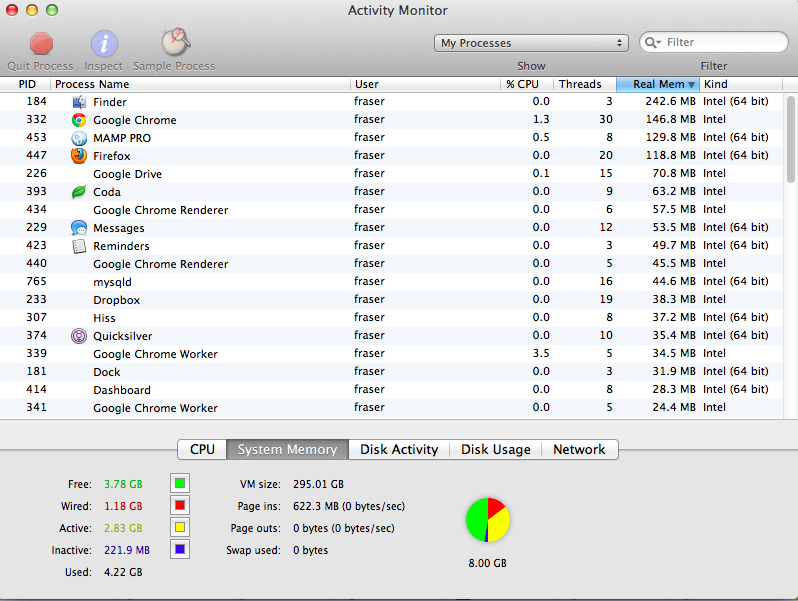Image resolution: width=798 pixels, height=601 pixels.
Task: Click the Sample Process icon
Action: 176,42
